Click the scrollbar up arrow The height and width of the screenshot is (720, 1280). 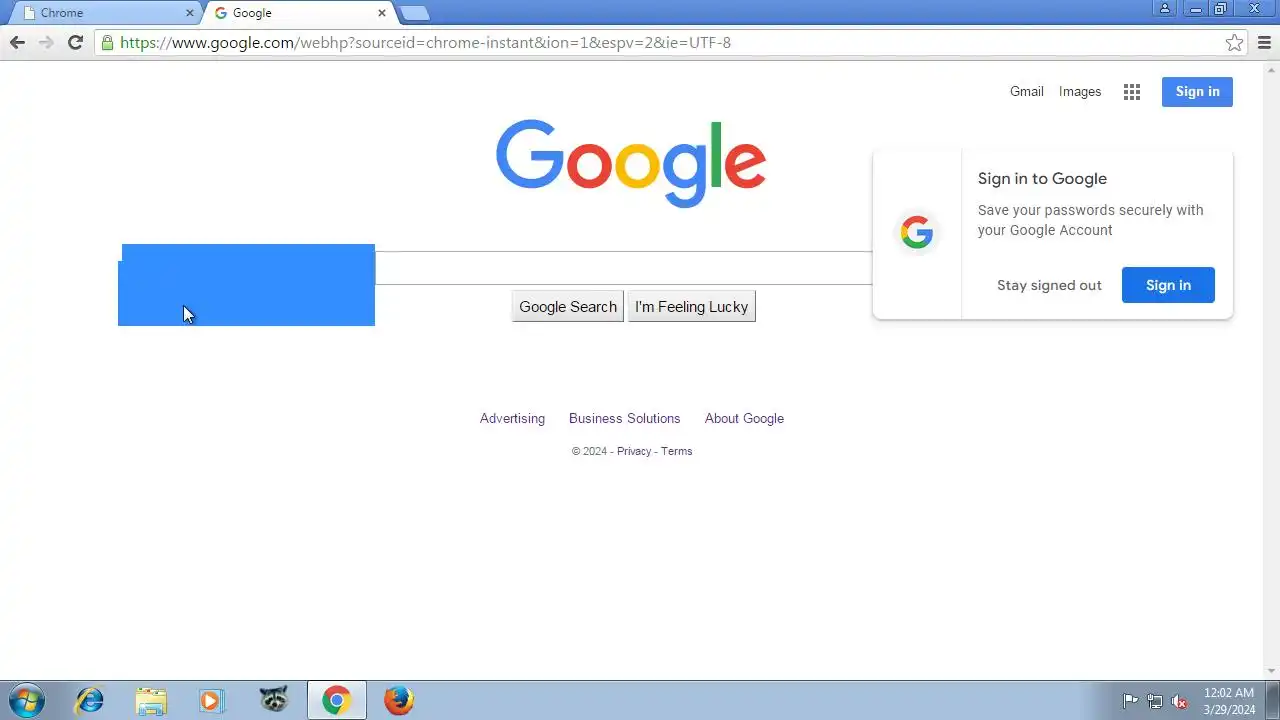(1272, 70)
